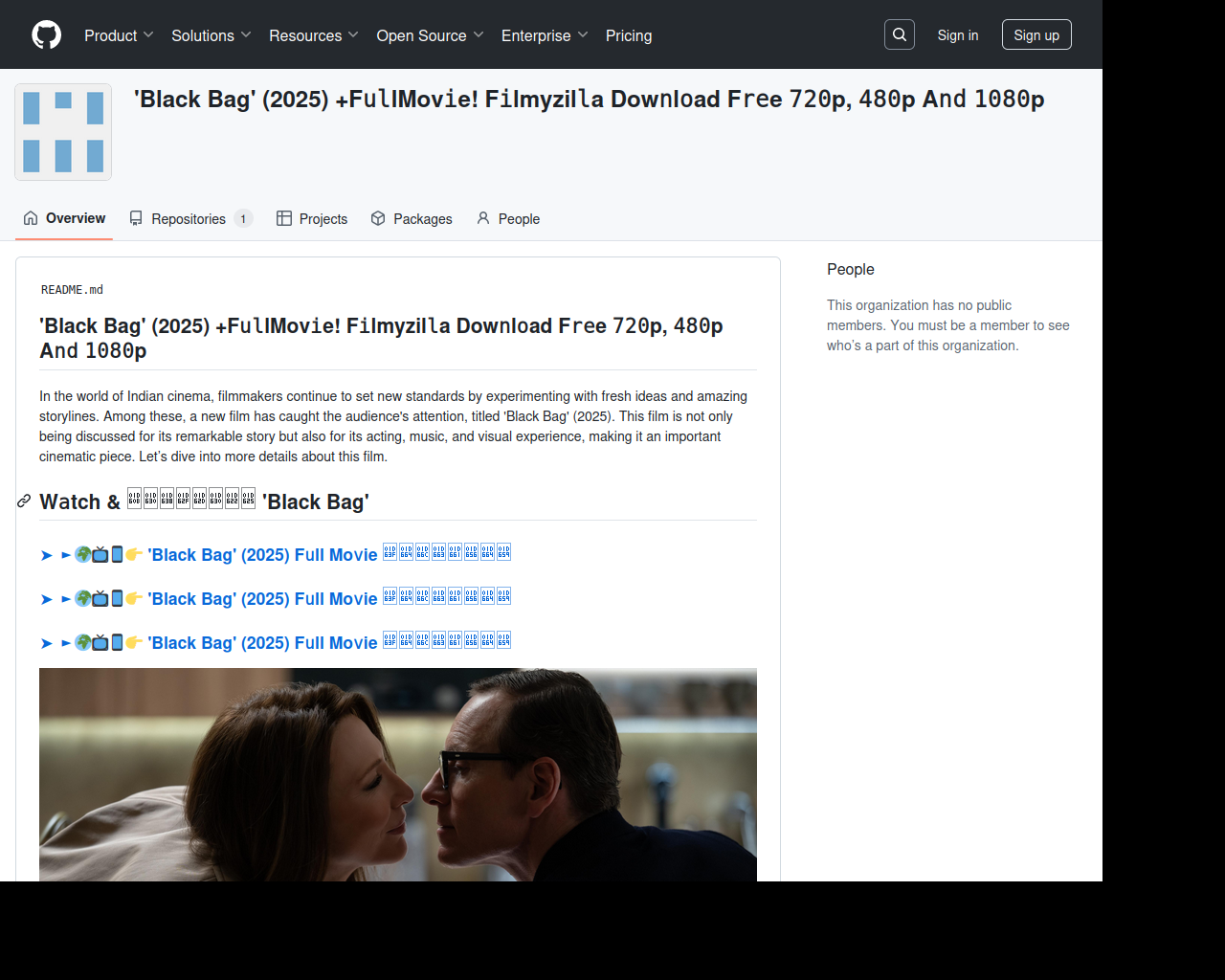Click the Repositories book icon
This screenshot has width=1225, height=980.
[136, 218]
